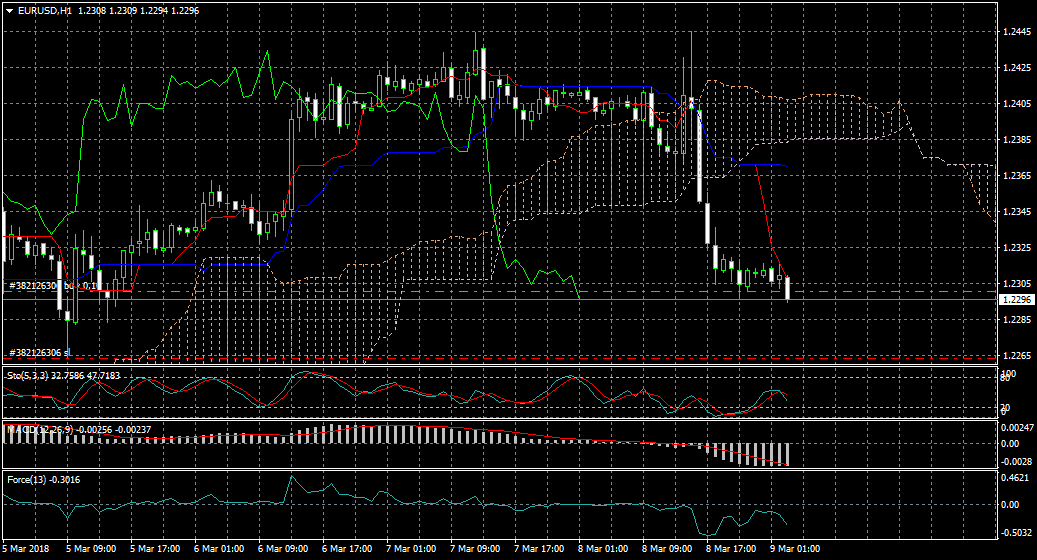Click the one-click trading triangle beside EURUSD,H1
The width and height of the screenshot is (1037, 560).
point(9,10)
